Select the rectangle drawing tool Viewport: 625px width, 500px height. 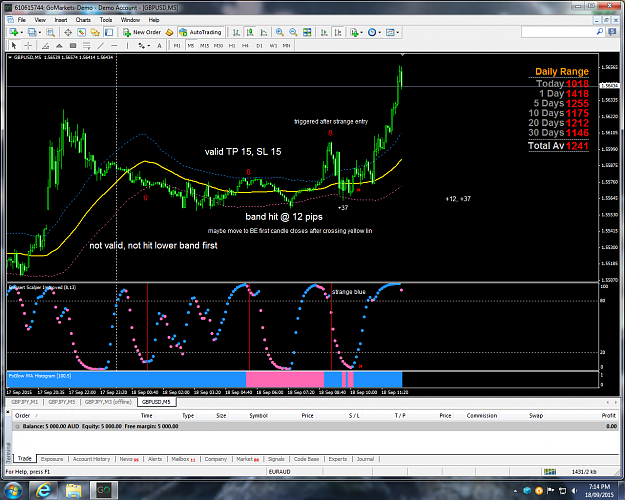[73, 45]
